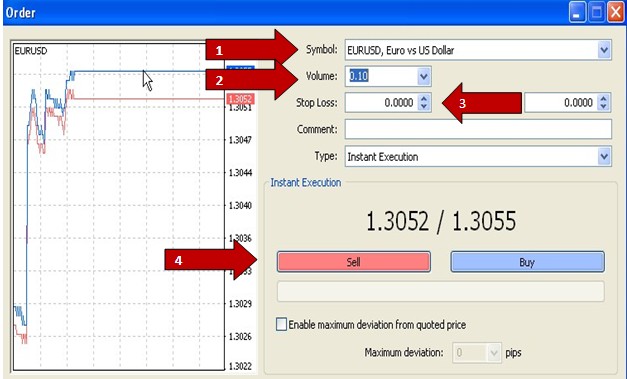Decrease Take Profit with down stepper arrow
Image resolution: width=627 pixels, height=379 pixels.
tap(603, 107)
